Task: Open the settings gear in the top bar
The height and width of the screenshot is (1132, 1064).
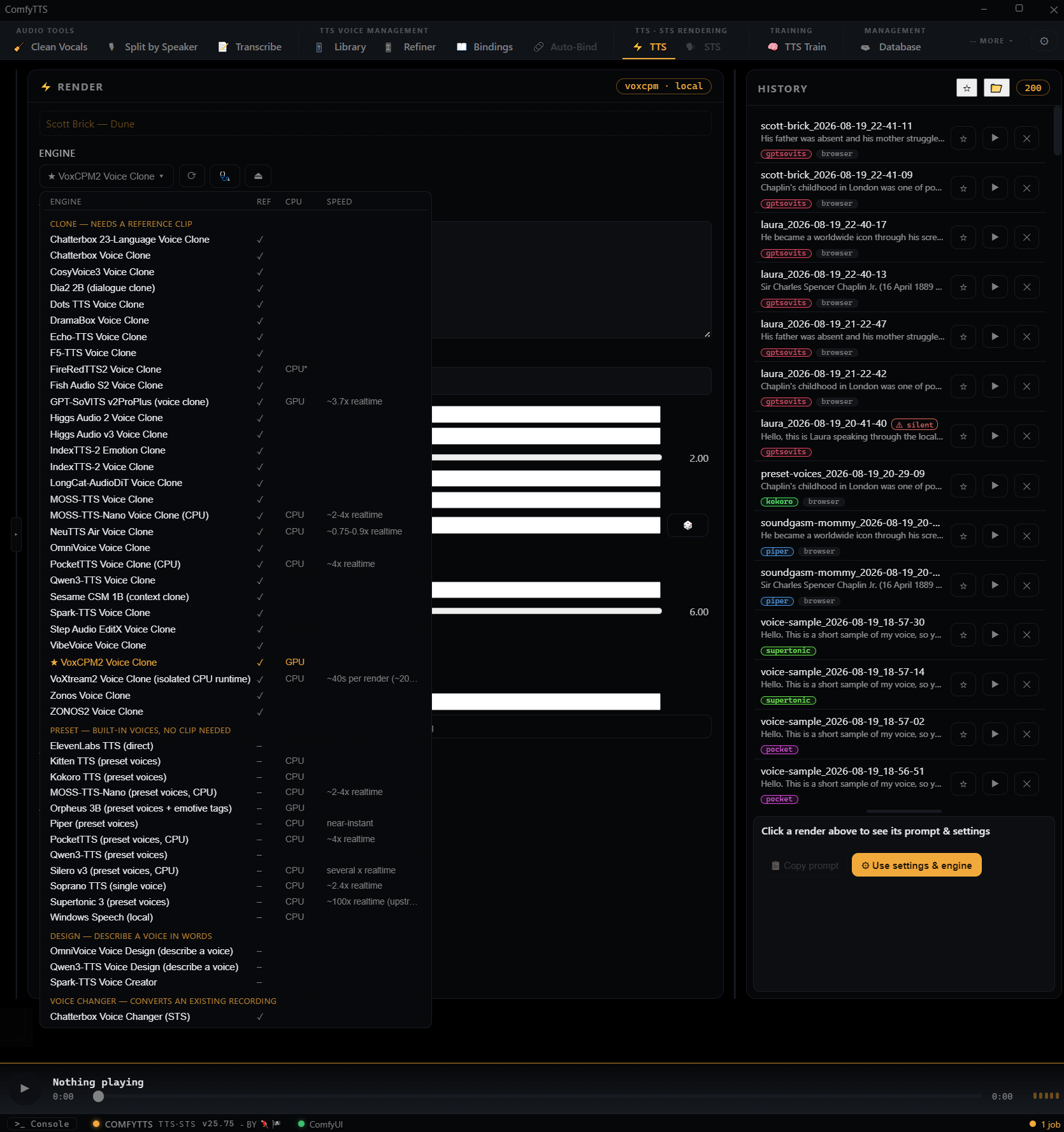Action: tap(1044, 41)
